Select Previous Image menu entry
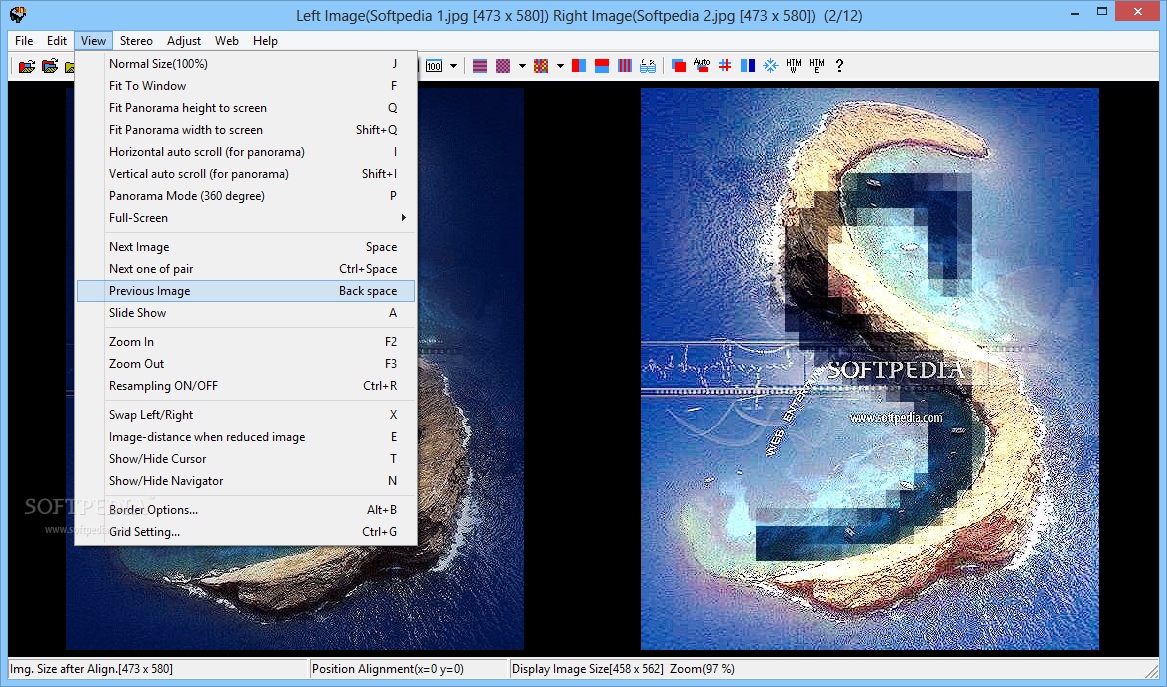Viewport: 1167px width, 687px height. (x=246, y=291)
